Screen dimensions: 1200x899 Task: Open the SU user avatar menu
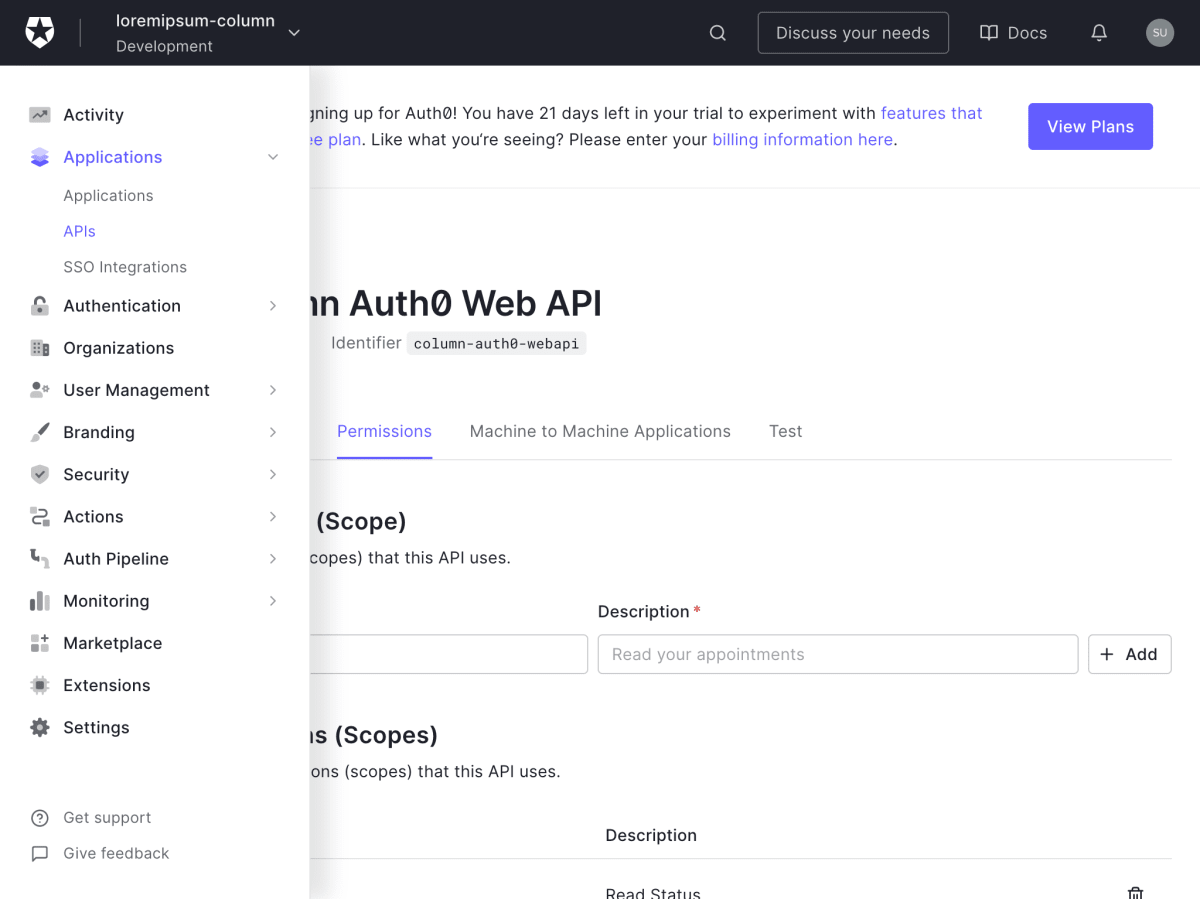1160,33
